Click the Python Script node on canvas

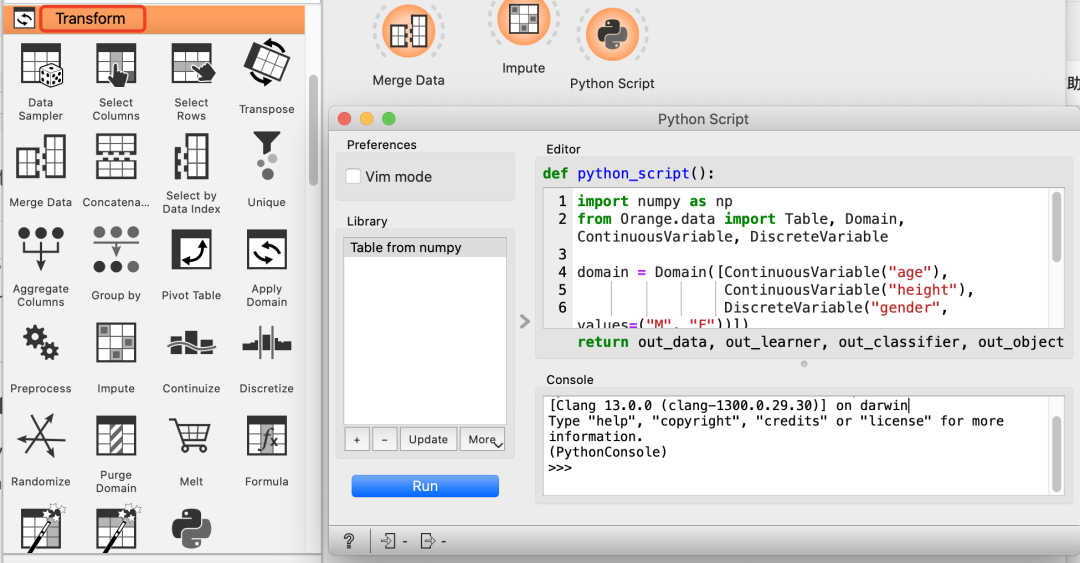tap(612, 34)
